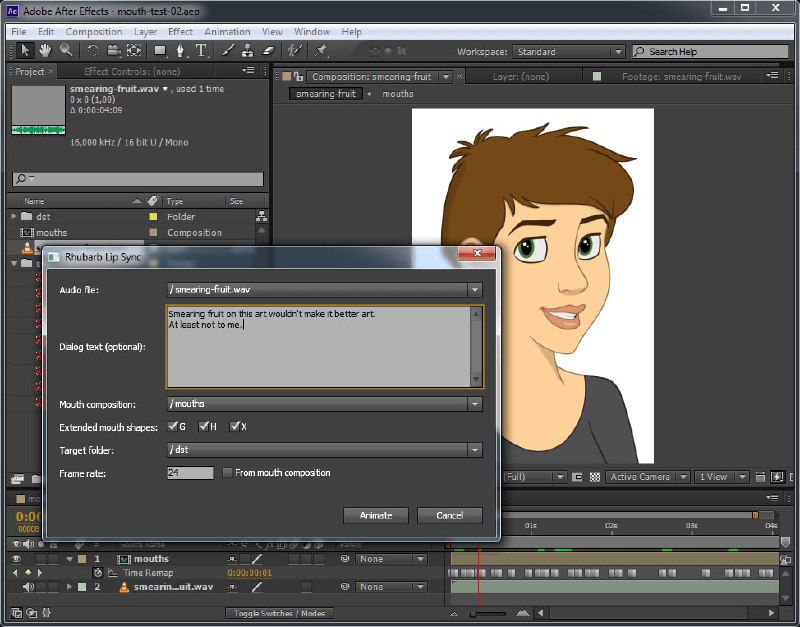Select the Hand tool
This screenshot has height=627, width=800.
tap(45, 51)
